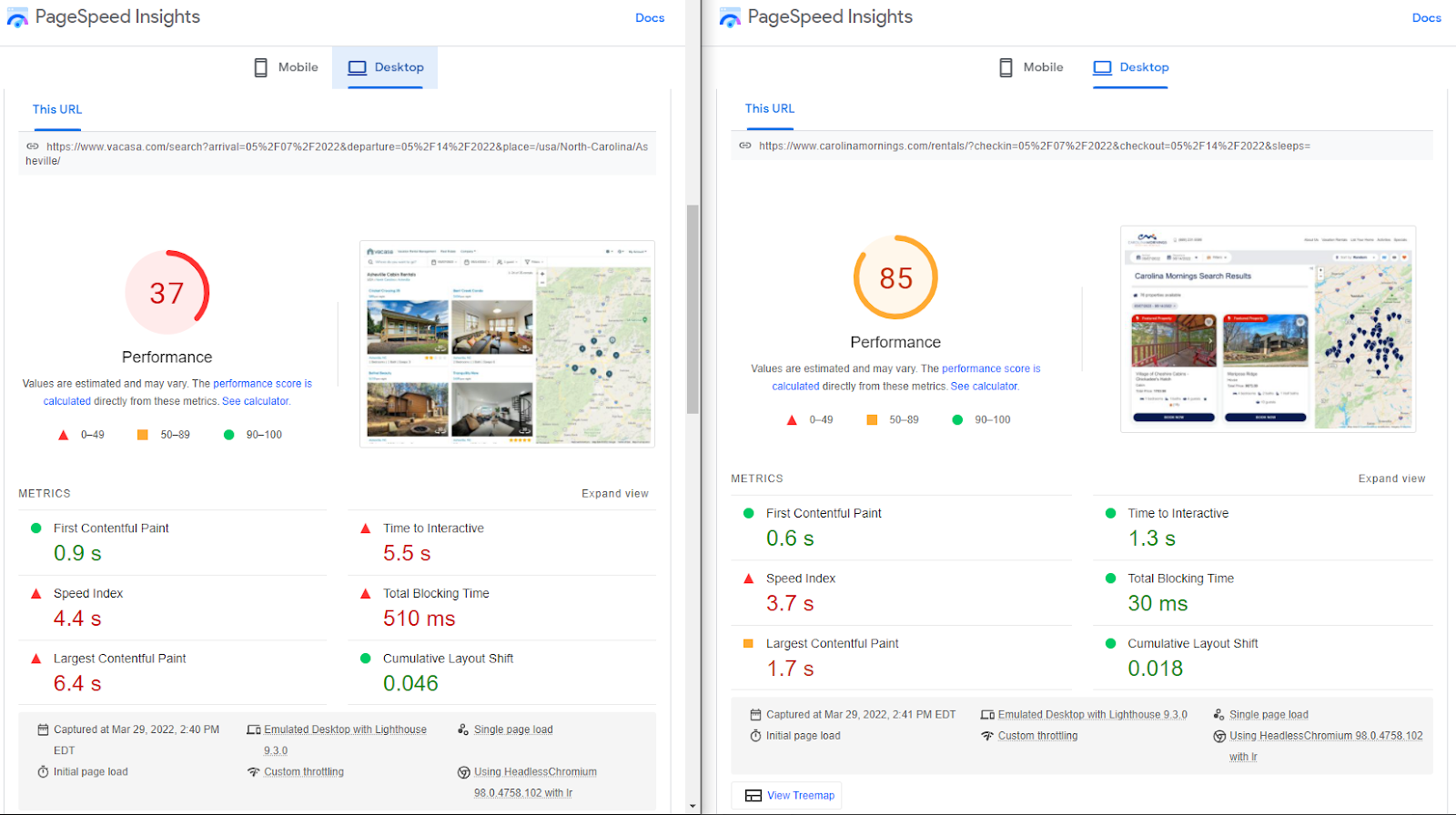Click Speed Index 3.7 s metric

click(902, 592)
